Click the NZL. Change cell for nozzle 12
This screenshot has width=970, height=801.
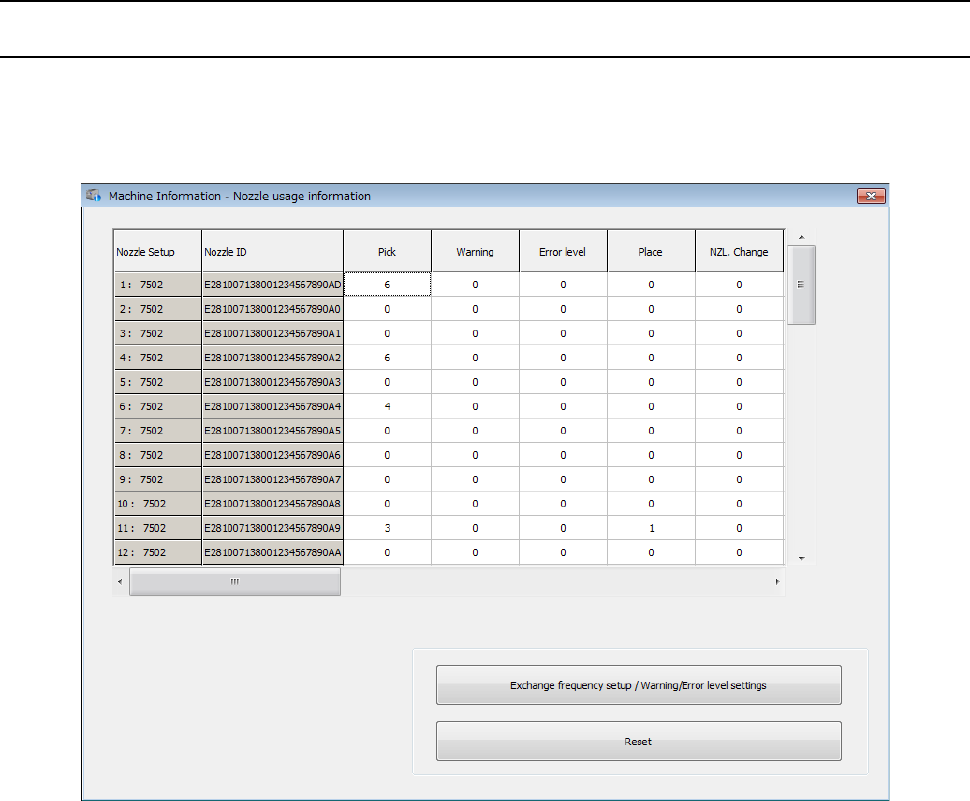pos(739,552)
